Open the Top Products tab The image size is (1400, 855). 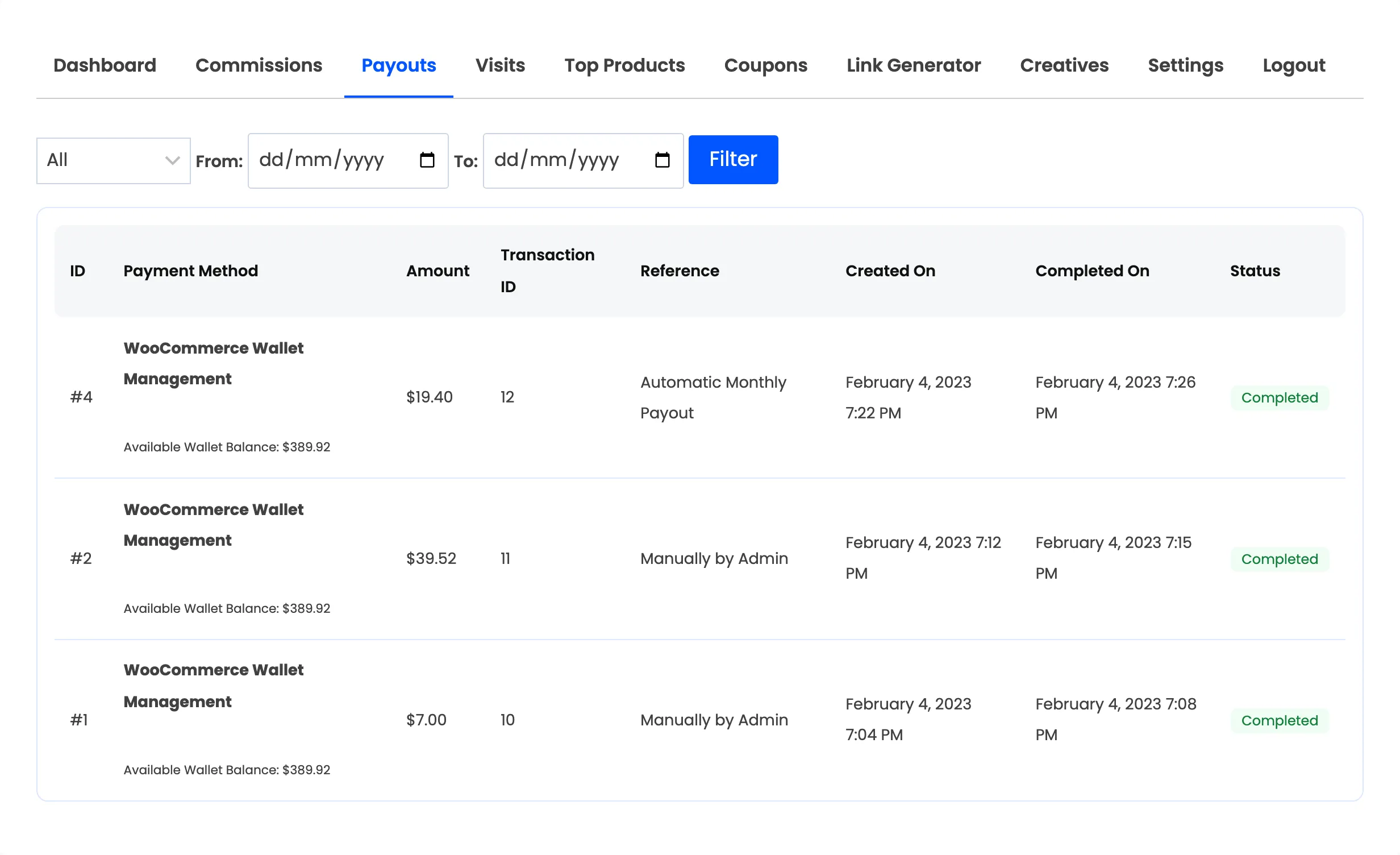click(624, 65)
